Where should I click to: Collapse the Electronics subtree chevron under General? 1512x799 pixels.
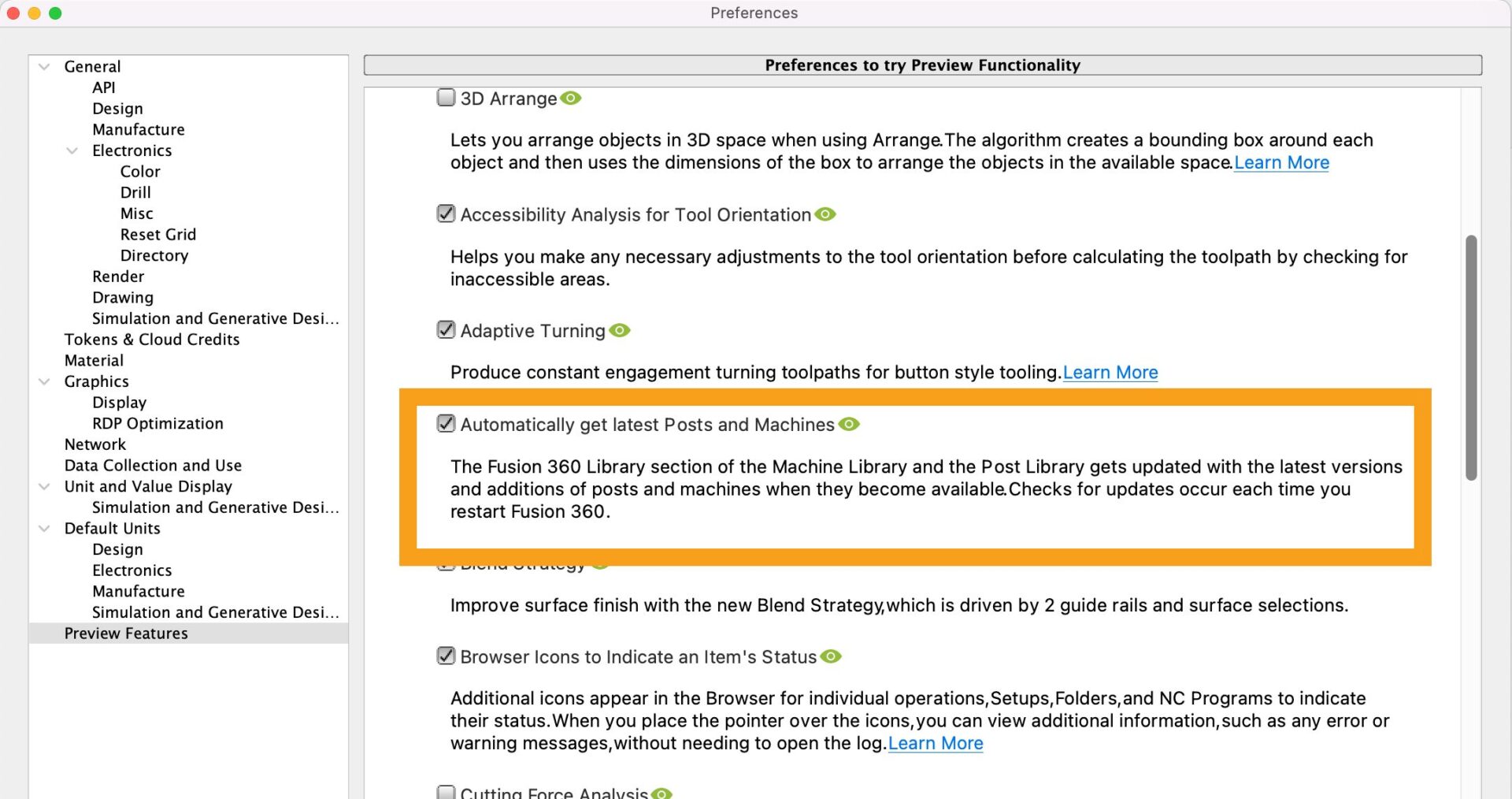pyautogui.click(x=72, y=151)
